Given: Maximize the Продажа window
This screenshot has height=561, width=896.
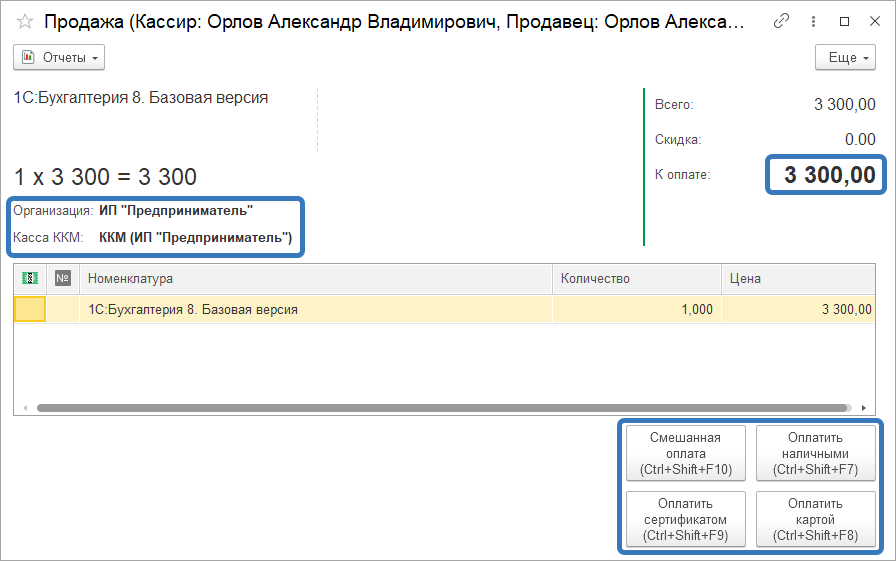Looking at the screenshot, I should (x=844, y=22).
